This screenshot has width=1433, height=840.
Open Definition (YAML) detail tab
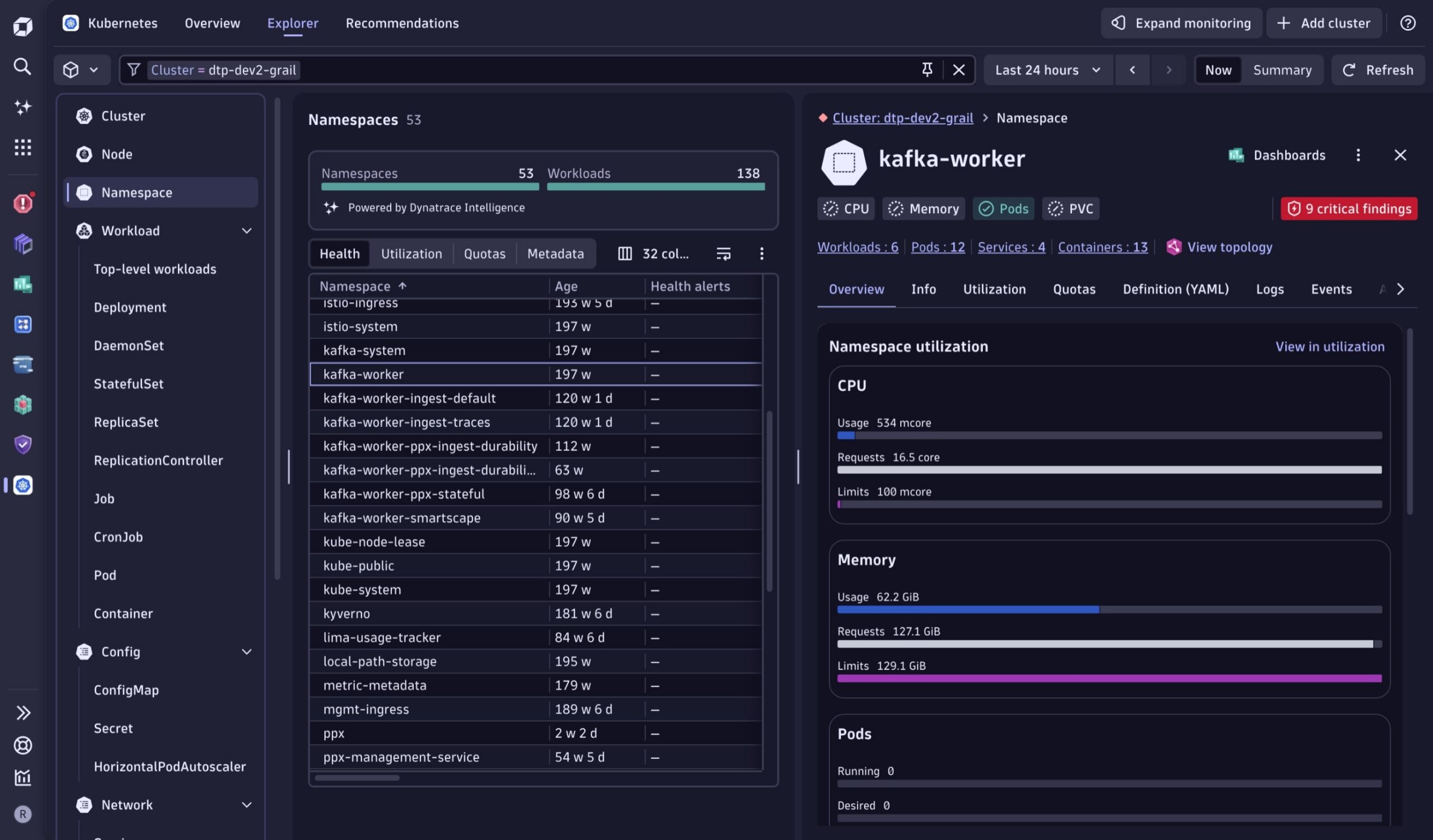tap(1176, 289)
